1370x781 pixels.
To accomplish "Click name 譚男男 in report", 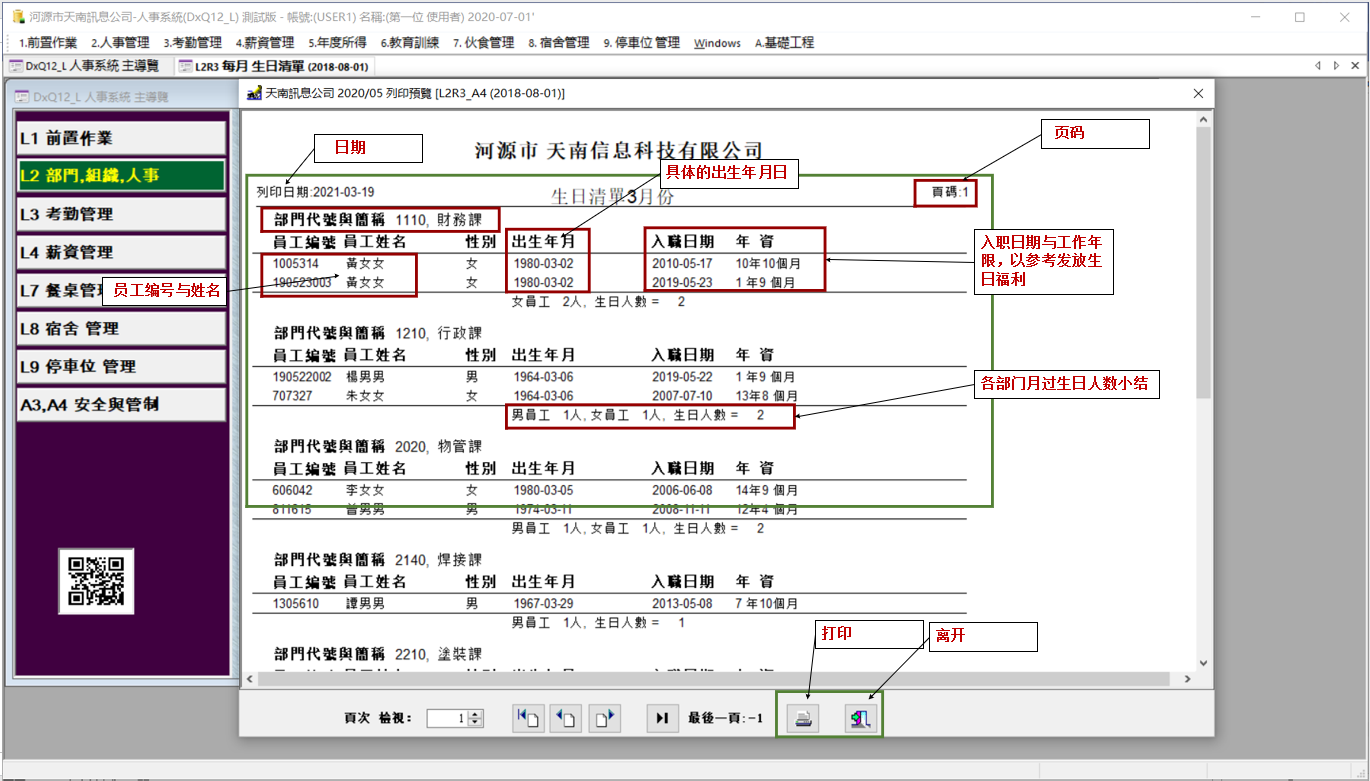I will click(365, 604).
